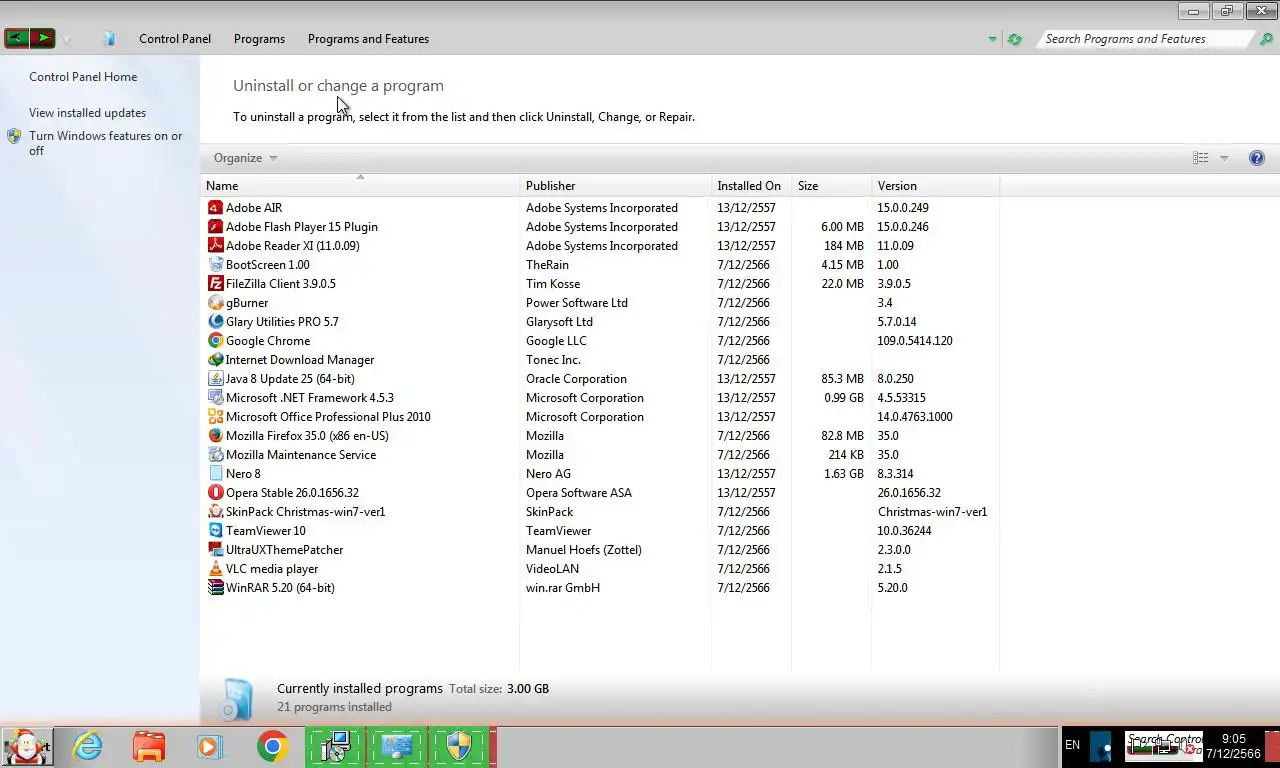1280x768 pixels.
Task: Open the help icon
Action: (1257, 158)
